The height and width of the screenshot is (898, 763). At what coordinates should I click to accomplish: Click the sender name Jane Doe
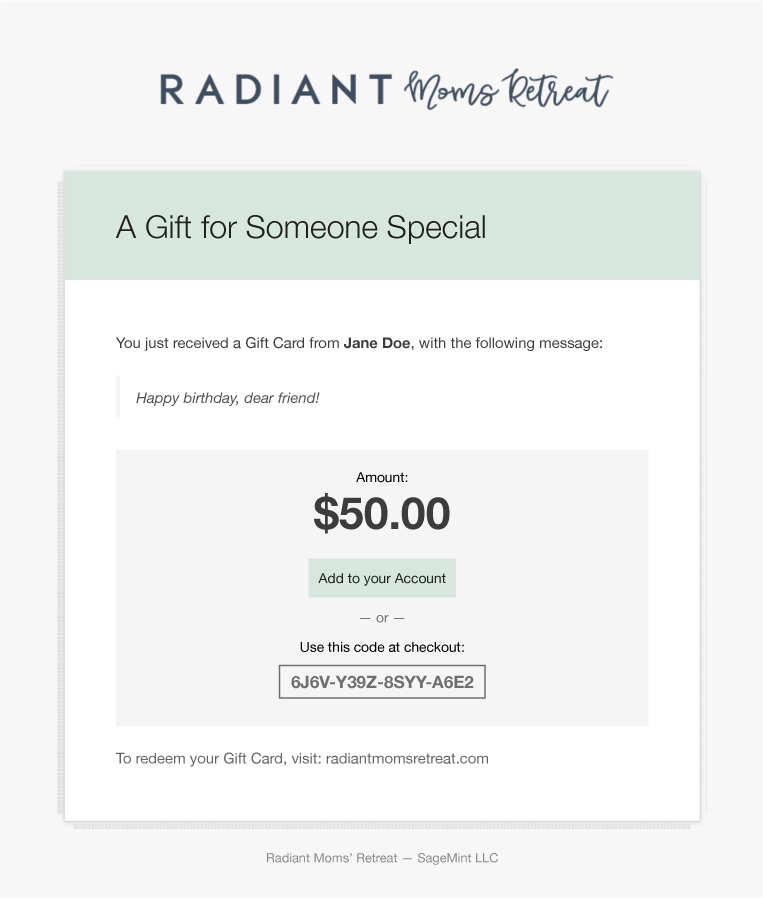tap(377, 343)
